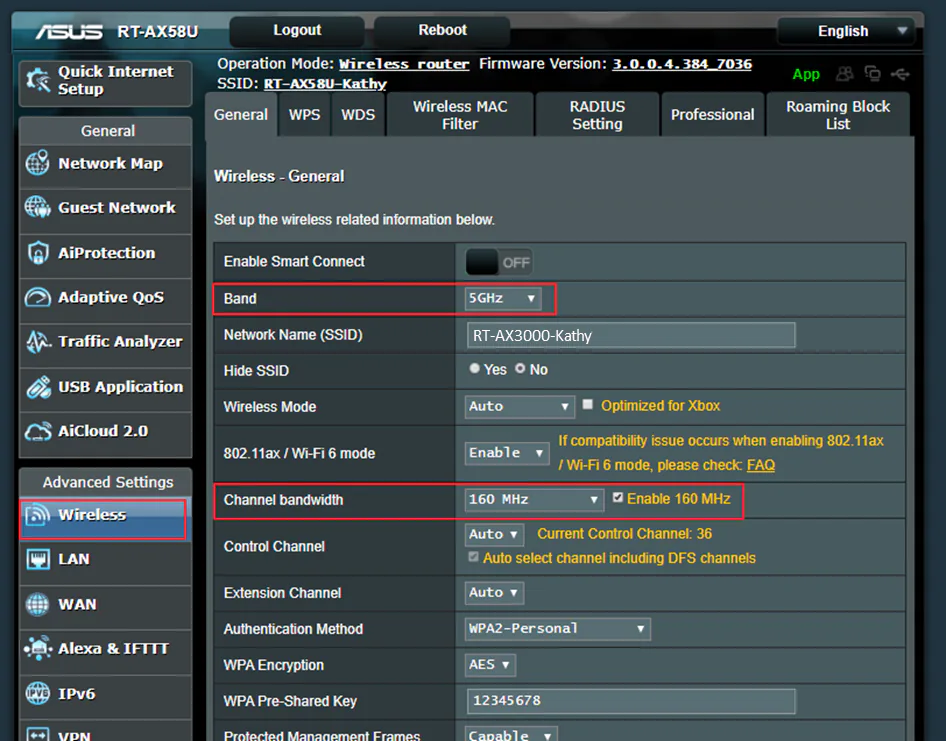946x741 pixels.
Task: Click the AiProtection shield icon
Action: click(x=38, y=252)
